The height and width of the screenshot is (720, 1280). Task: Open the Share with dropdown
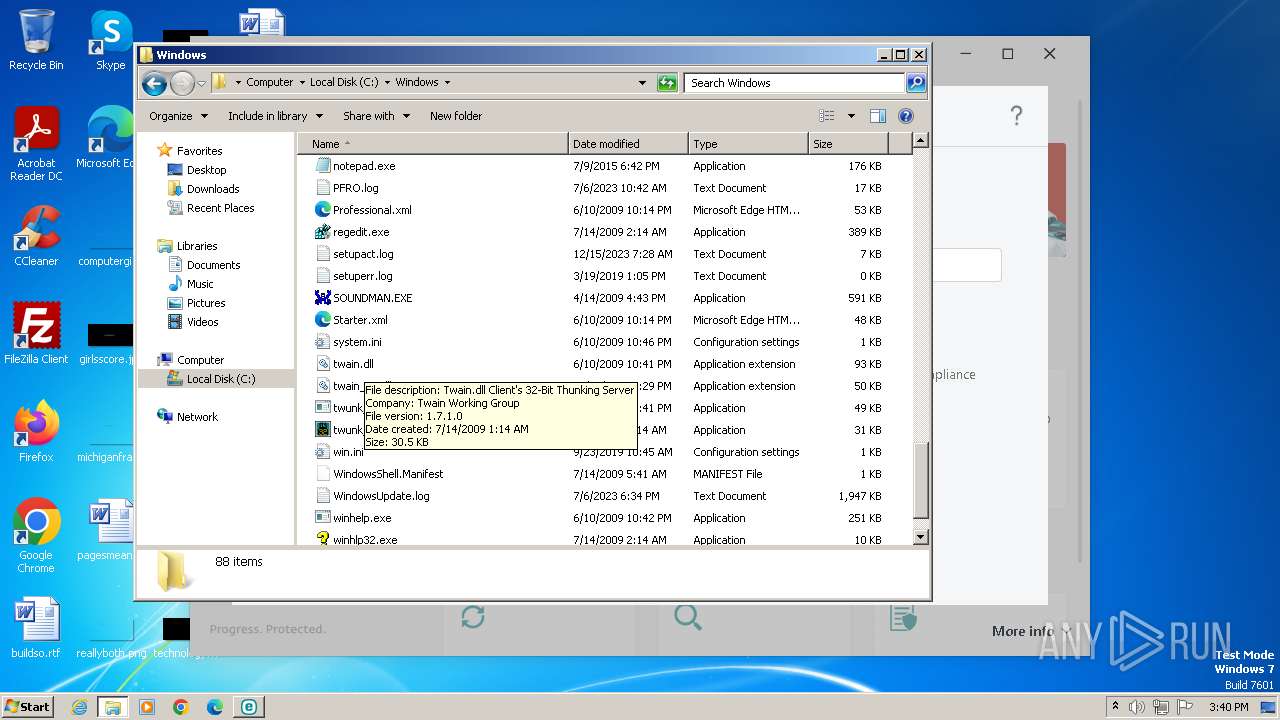[x=376, y=116]
